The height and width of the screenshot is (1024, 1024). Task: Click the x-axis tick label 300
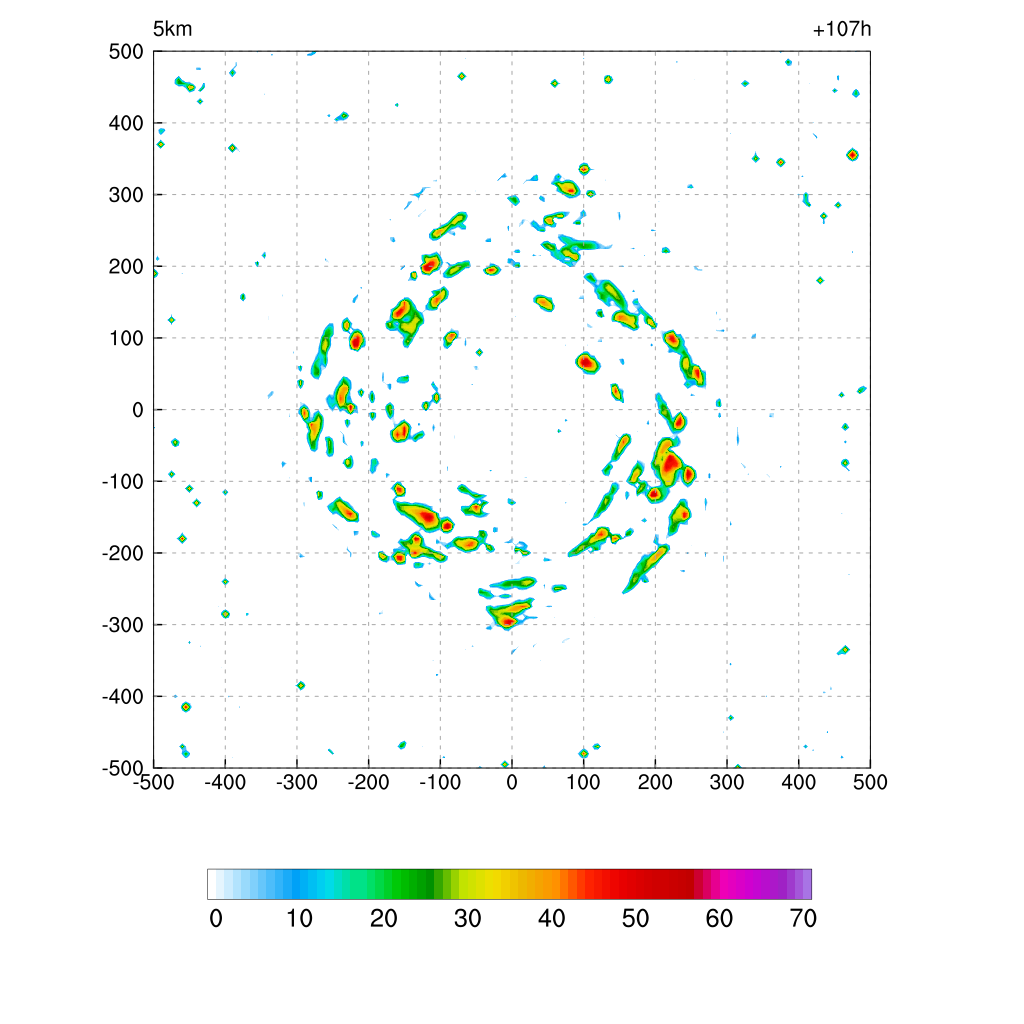coord(727,782)
